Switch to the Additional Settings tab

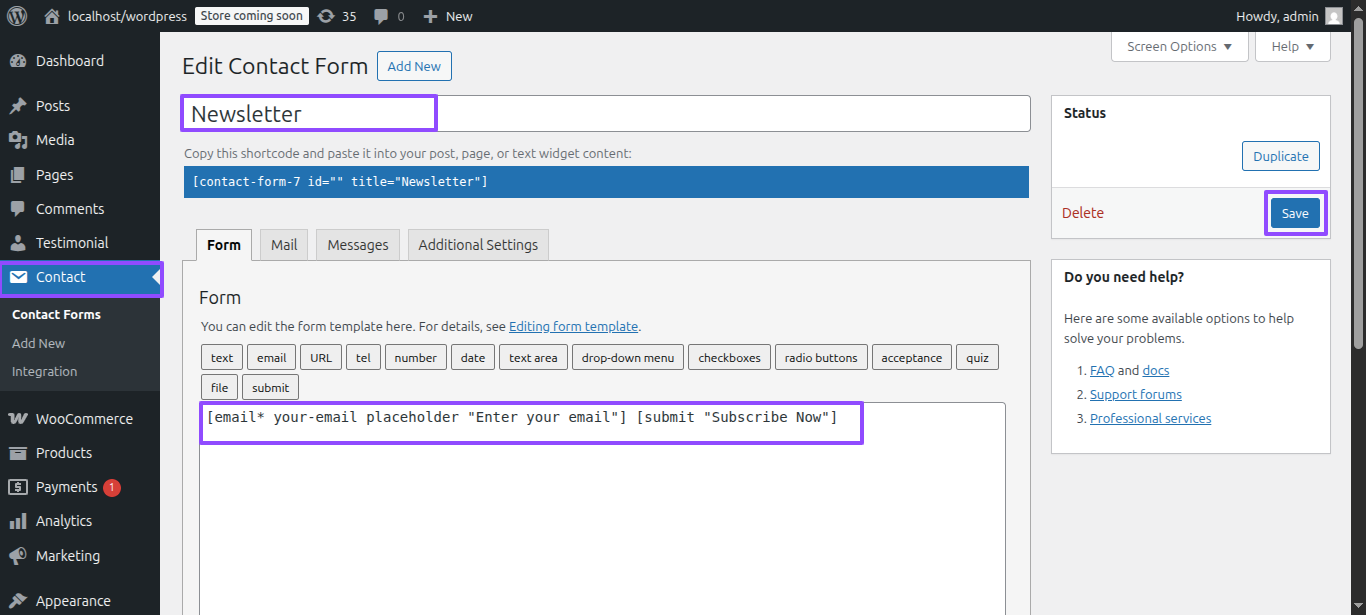[478, 245]
